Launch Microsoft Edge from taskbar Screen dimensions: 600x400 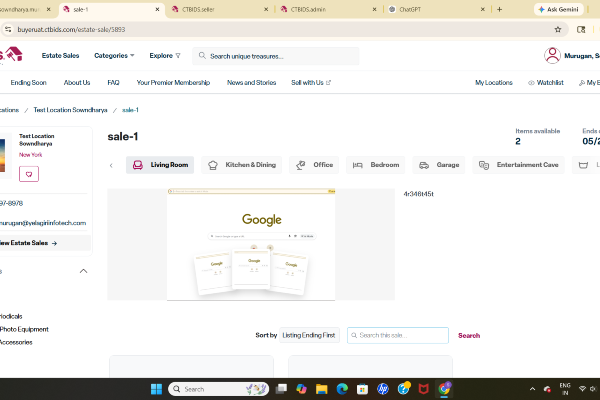click(x=342, y=389)
